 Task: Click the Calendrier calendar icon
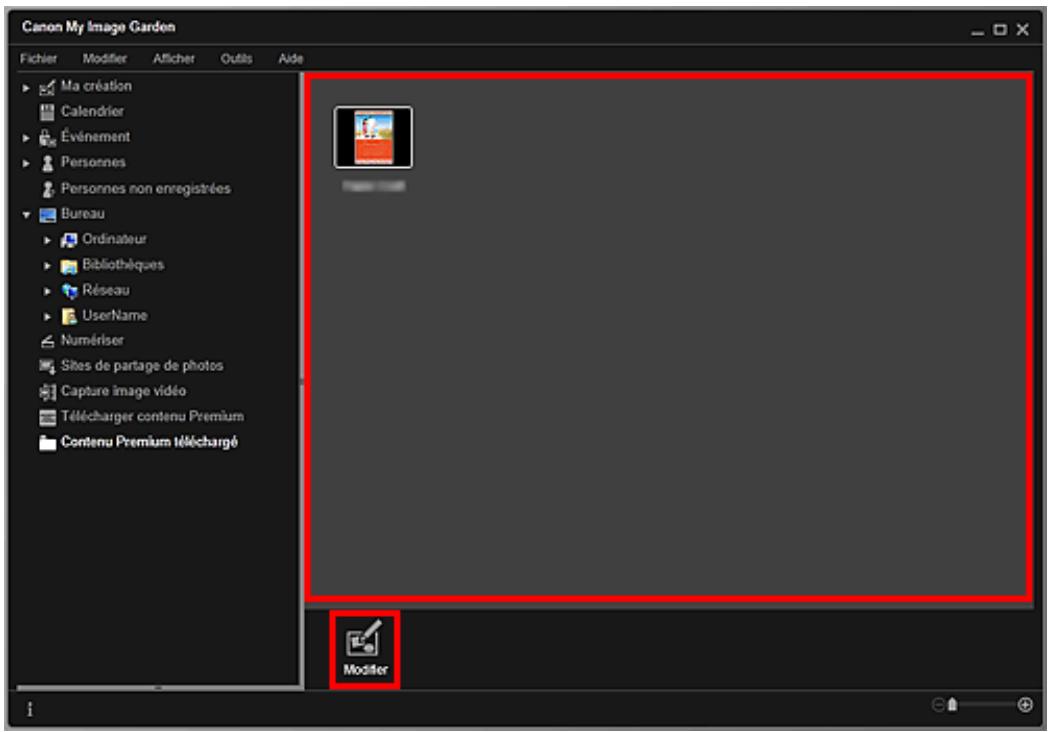pos(45,112)
